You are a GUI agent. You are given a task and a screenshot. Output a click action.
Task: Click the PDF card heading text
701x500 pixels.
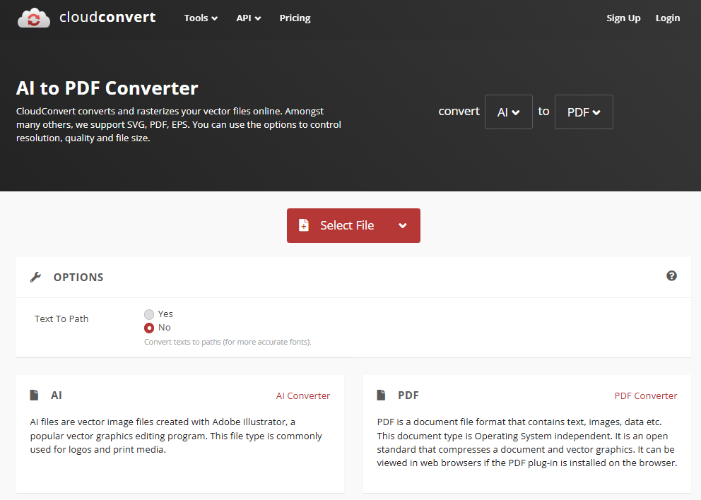pyautogui.click(x=408, y=395)
